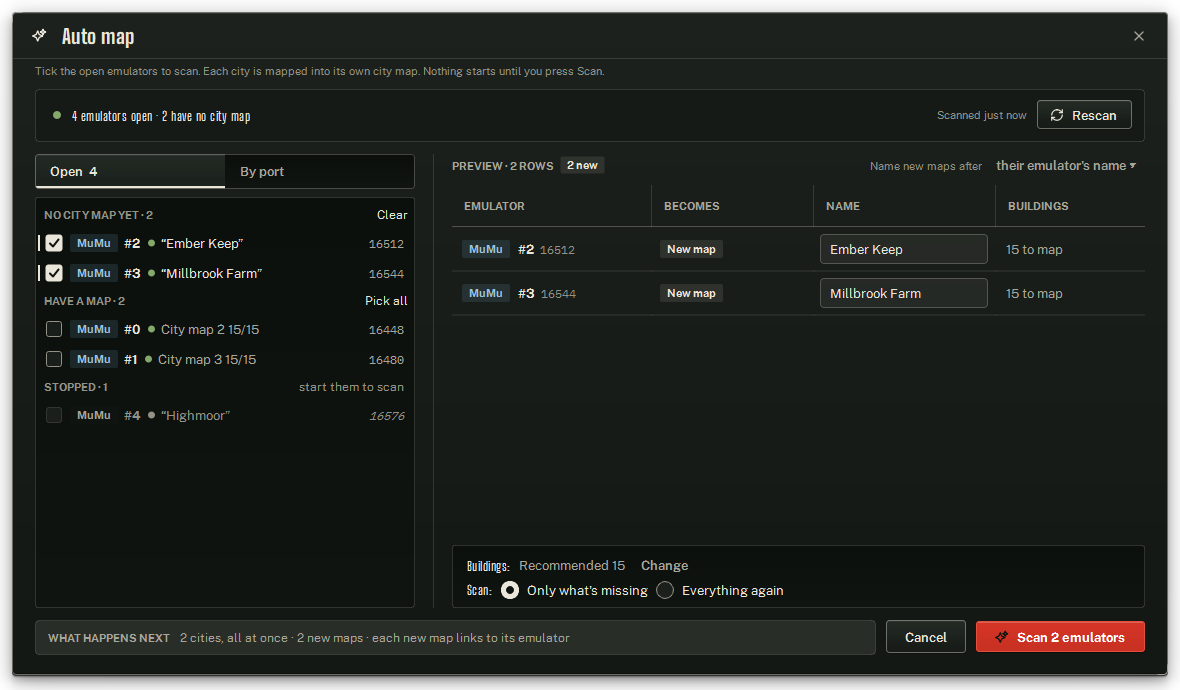Uncheck the Ember Keep emulator checkbox

tap(53, 243)
